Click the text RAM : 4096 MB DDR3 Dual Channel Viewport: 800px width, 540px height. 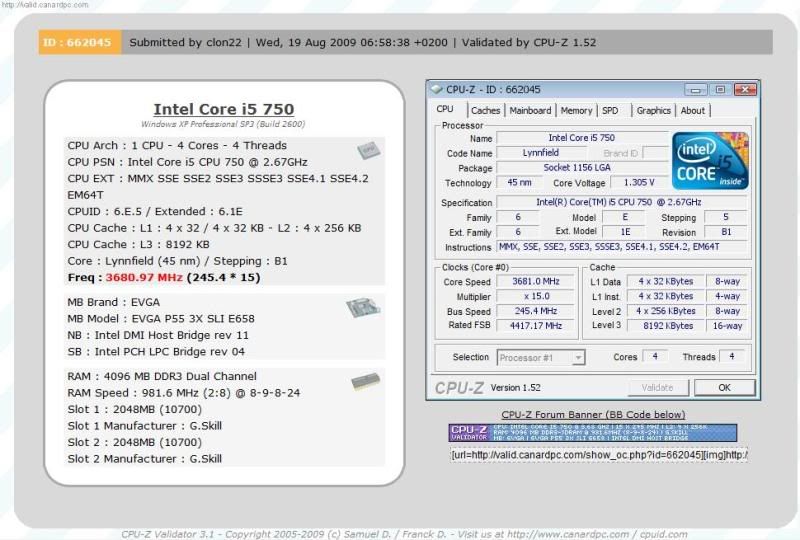[x=162, y=377]
